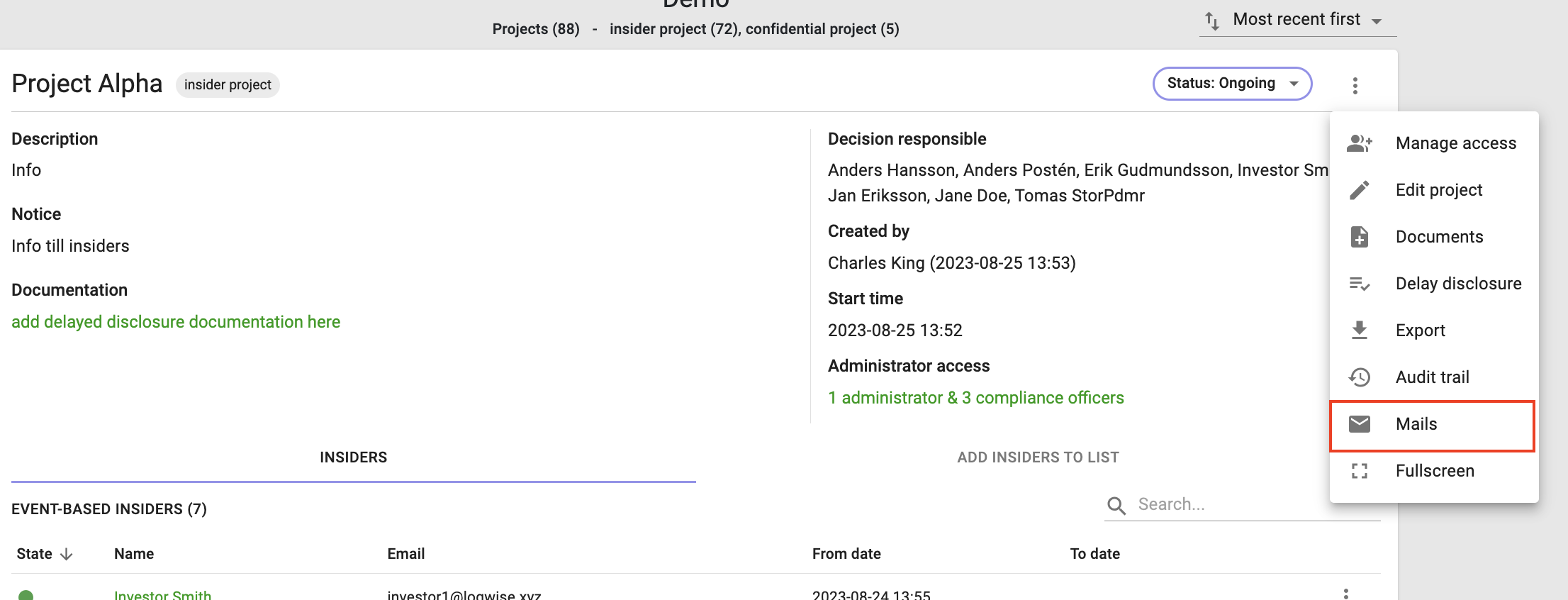1568x600 pixels.
Task: Click the Export download icon
Action: coord(1359,330)
